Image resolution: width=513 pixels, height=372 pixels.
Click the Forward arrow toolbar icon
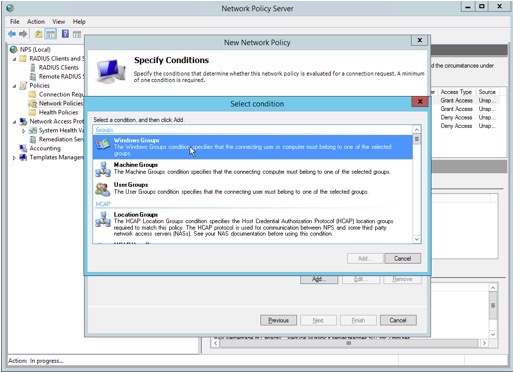[23, 34]
